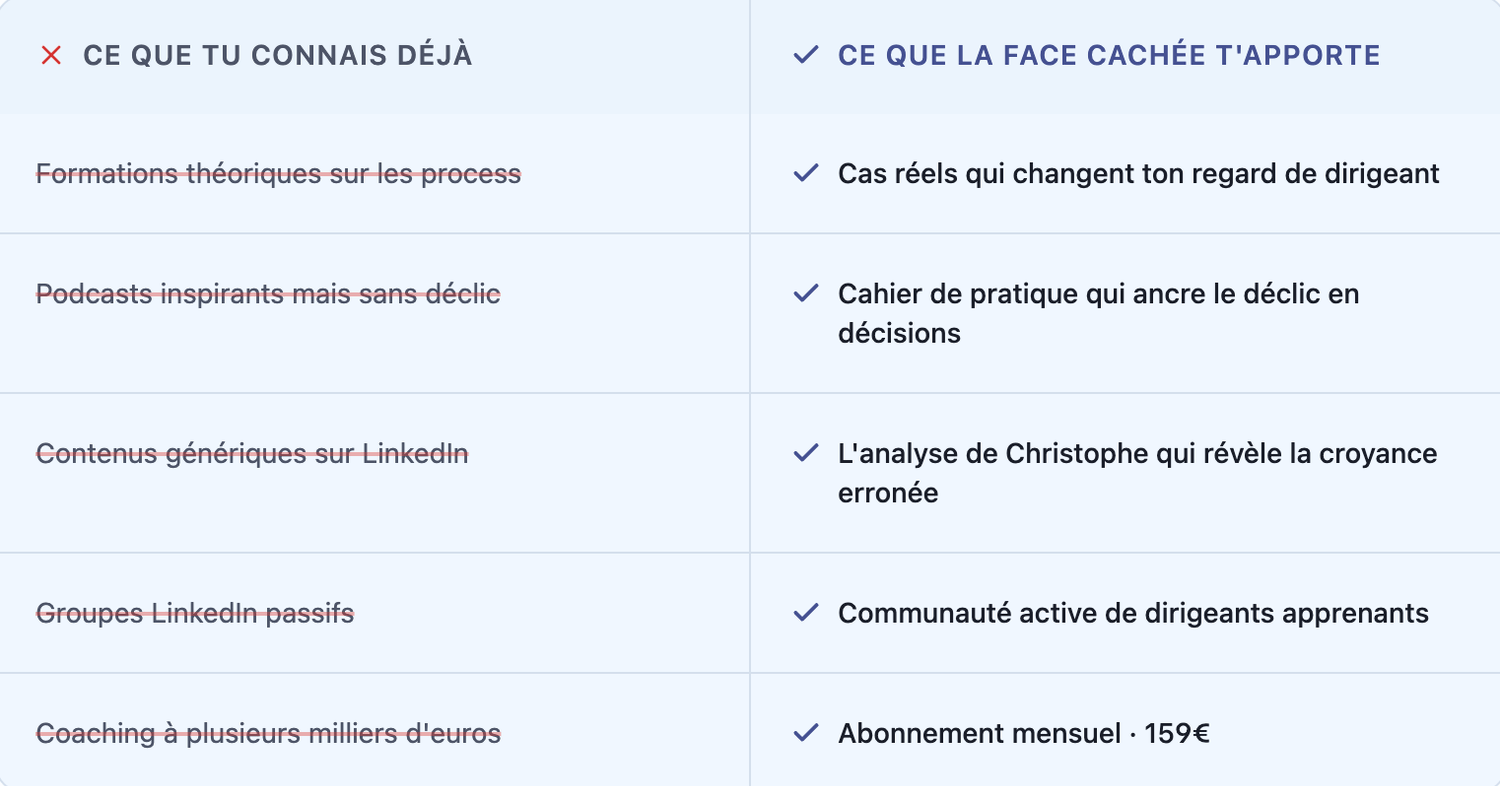Click checkmark beside 'L'analyse de Christophe'
The height and width of the screenshot is (786, 1500).
coord(805,454)
